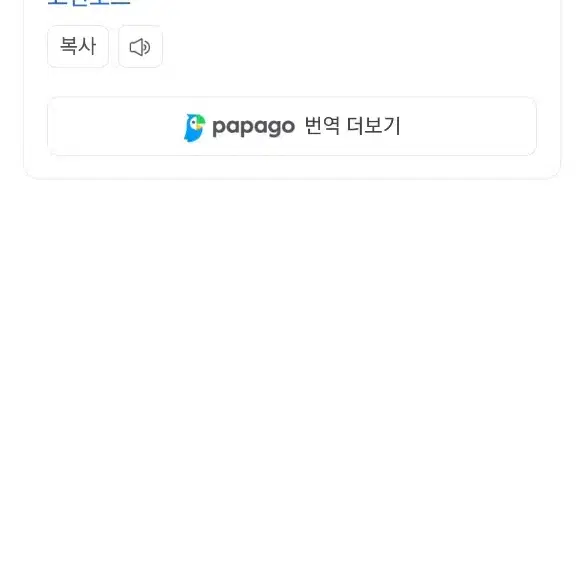583x583 pixels.
Task: Click inside the papago more-translations box
Action: coord(292,126)
